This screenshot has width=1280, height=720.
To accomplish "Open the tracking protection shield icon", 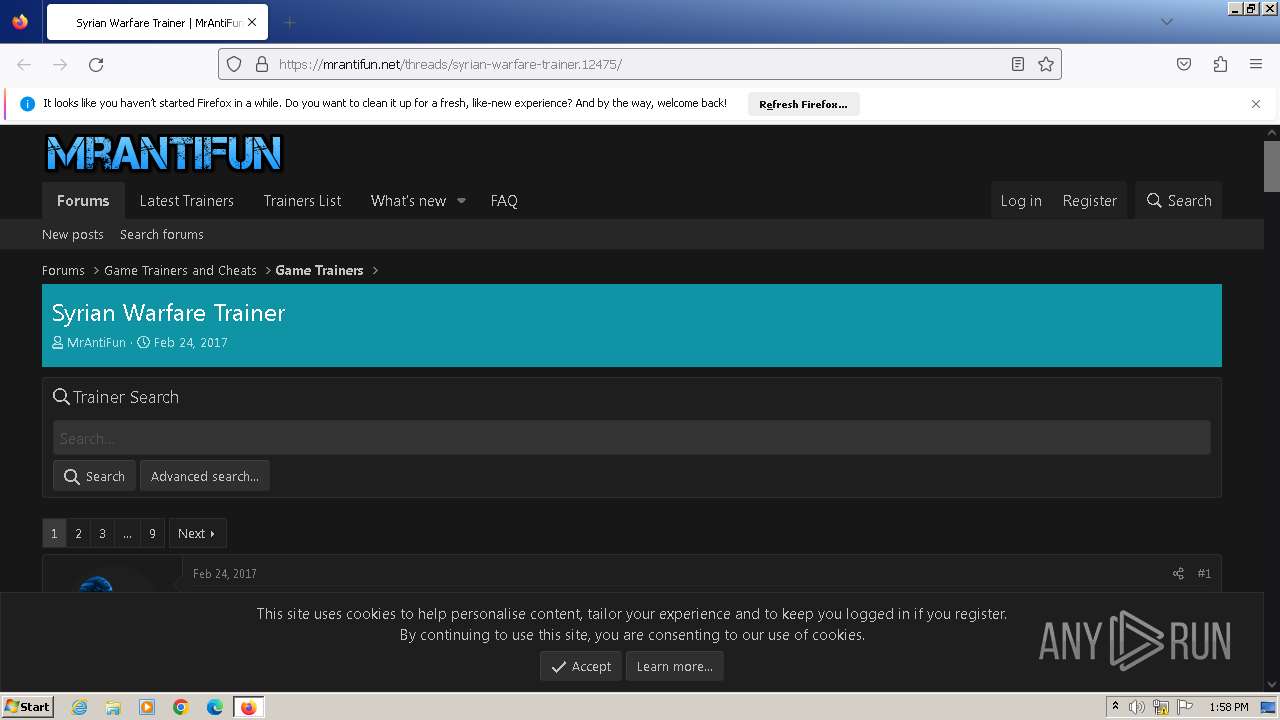I will pos(234,64).
